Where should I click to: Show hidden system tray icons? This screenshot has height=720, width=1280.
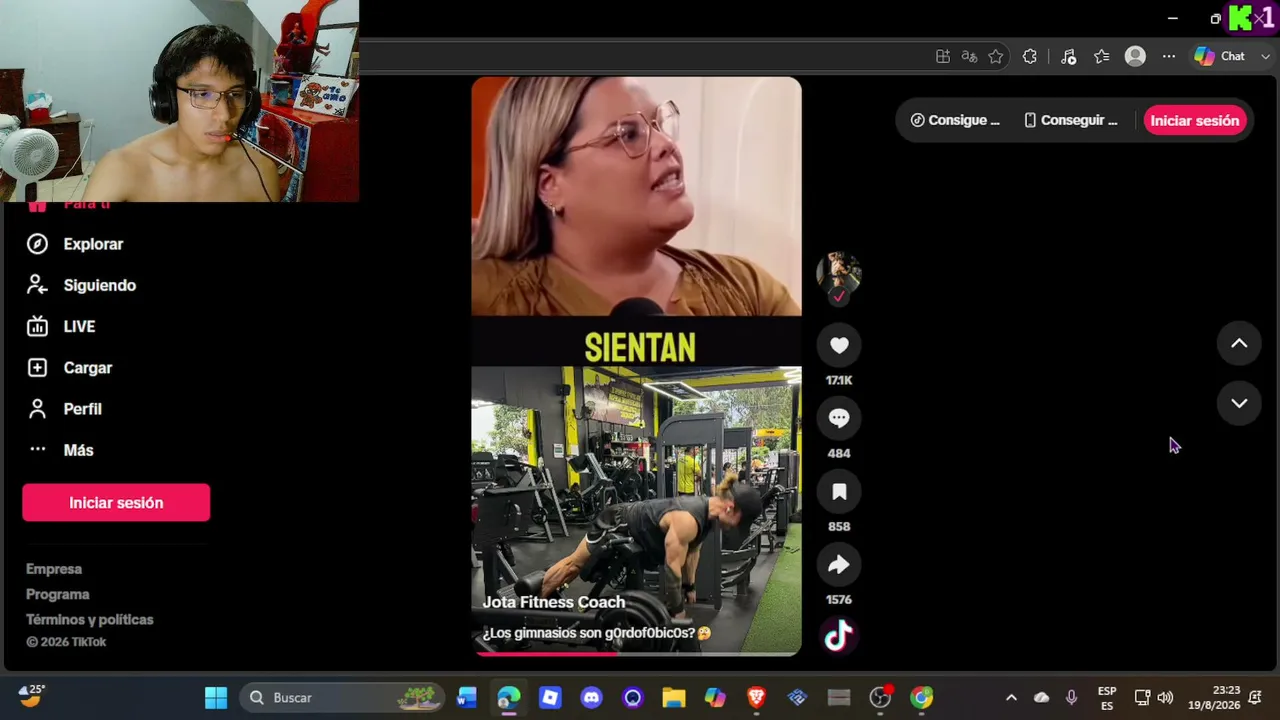click(x=1011, y=698)
